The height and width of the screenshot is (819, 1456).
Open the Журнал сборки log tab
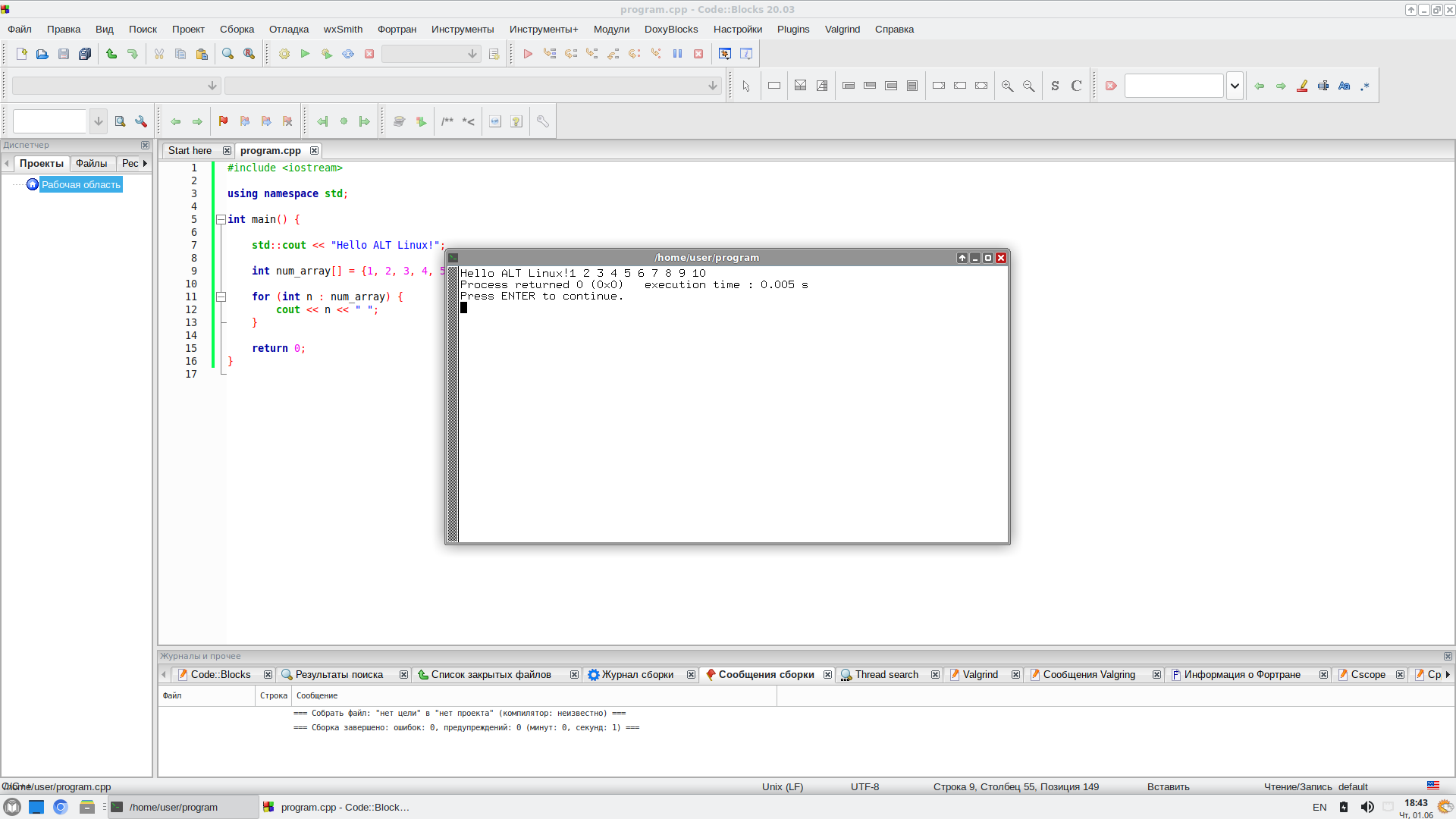pos(637,674)
